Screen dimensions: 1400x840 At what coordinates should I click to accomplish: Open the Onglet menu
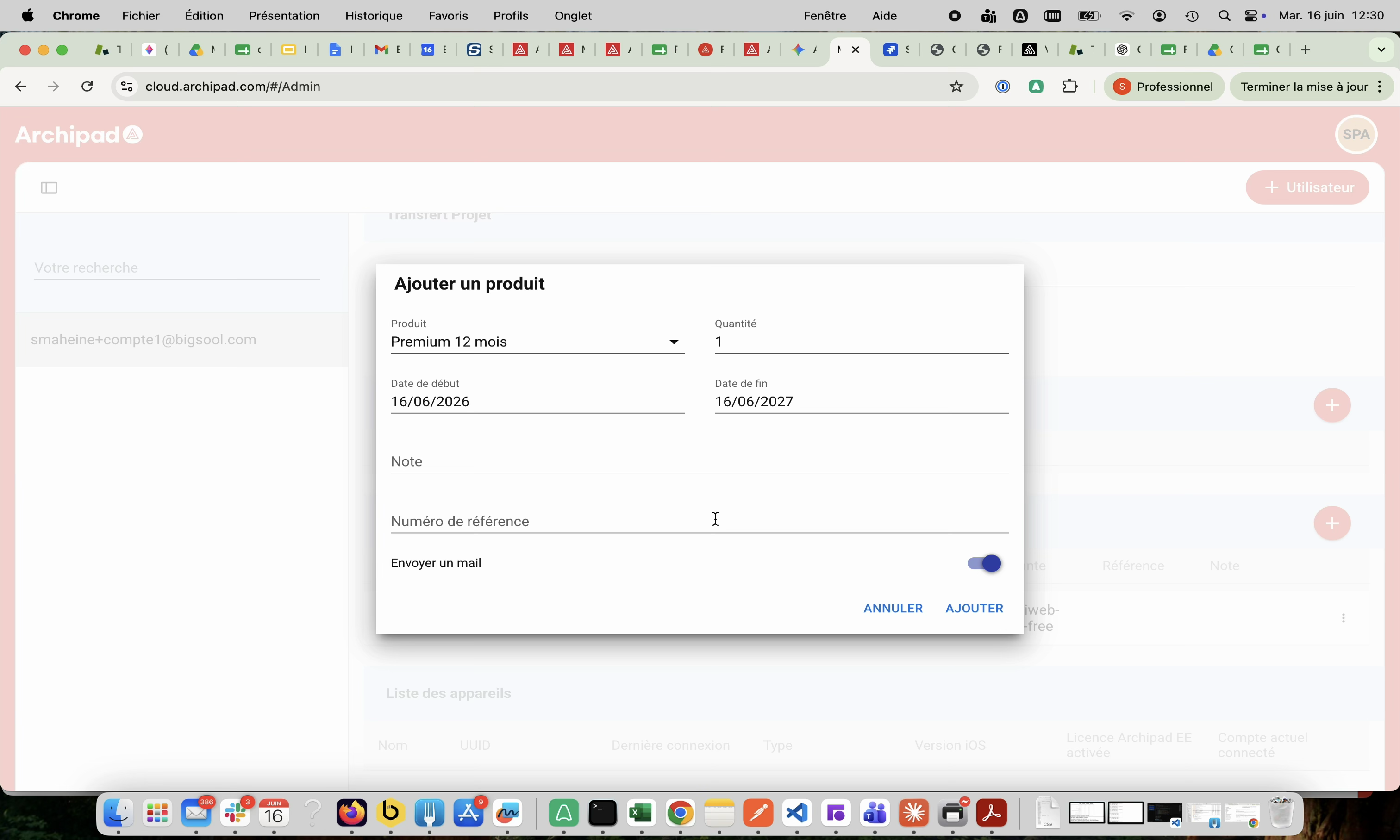pyautogui.click(x=574, y=16)
